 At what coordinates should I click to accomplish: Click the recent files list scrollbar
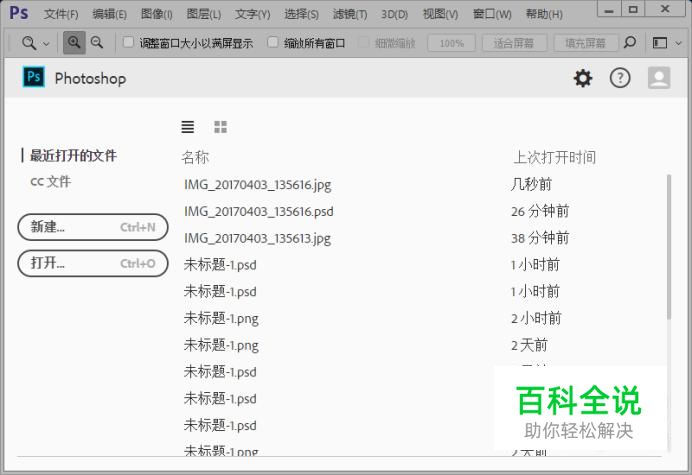pos(669,246)
